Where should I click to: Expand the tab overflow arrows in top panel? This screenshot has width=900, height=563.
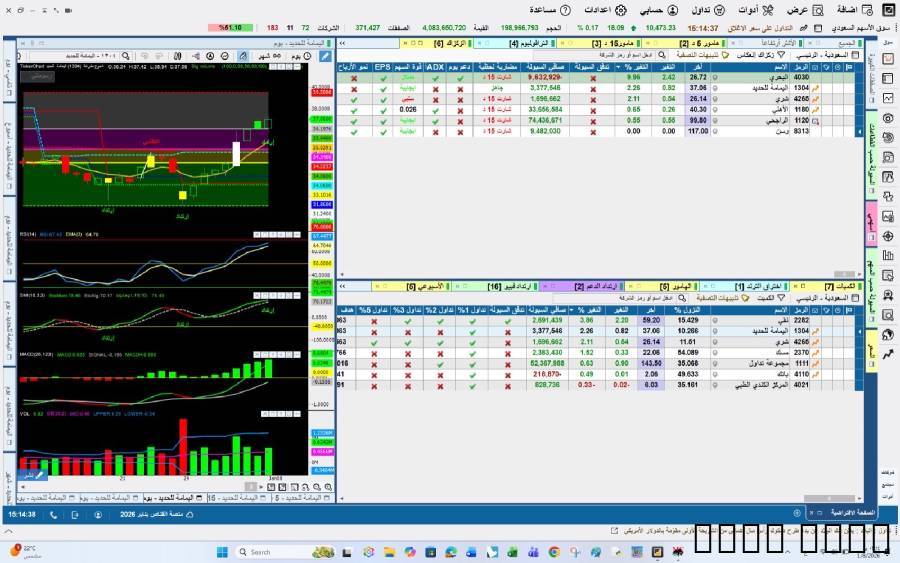pos(344,43)
